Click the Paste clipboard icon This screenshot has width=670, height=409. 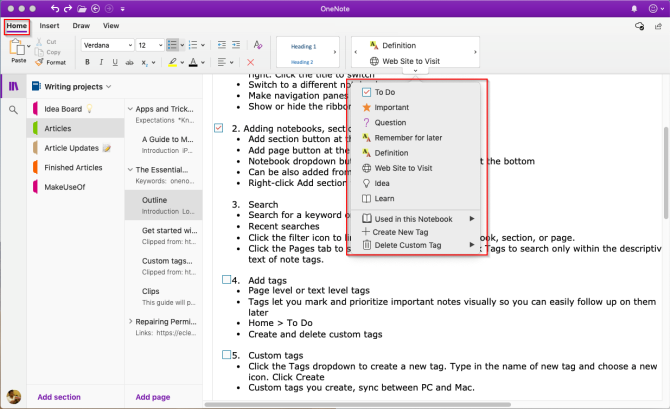pos(17,47)
